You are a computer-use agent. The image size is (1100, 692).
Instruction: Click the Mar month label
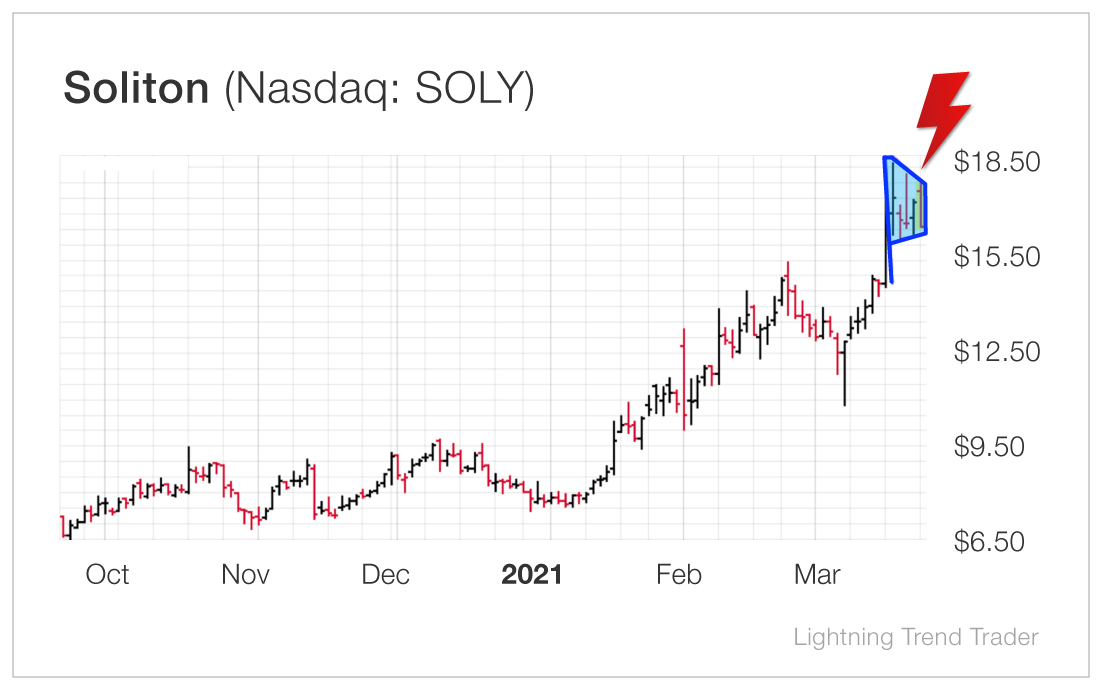pos(817,575)
